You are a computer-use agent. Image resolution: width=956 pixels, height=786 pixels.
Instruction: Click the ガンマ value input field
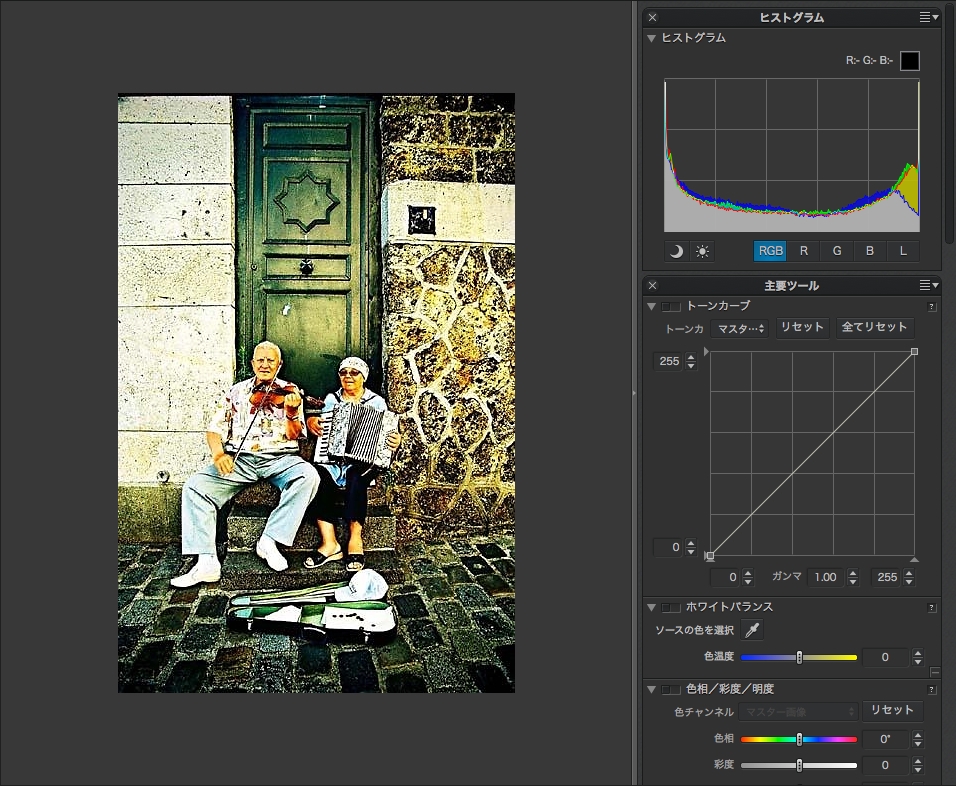pos(824,578)
